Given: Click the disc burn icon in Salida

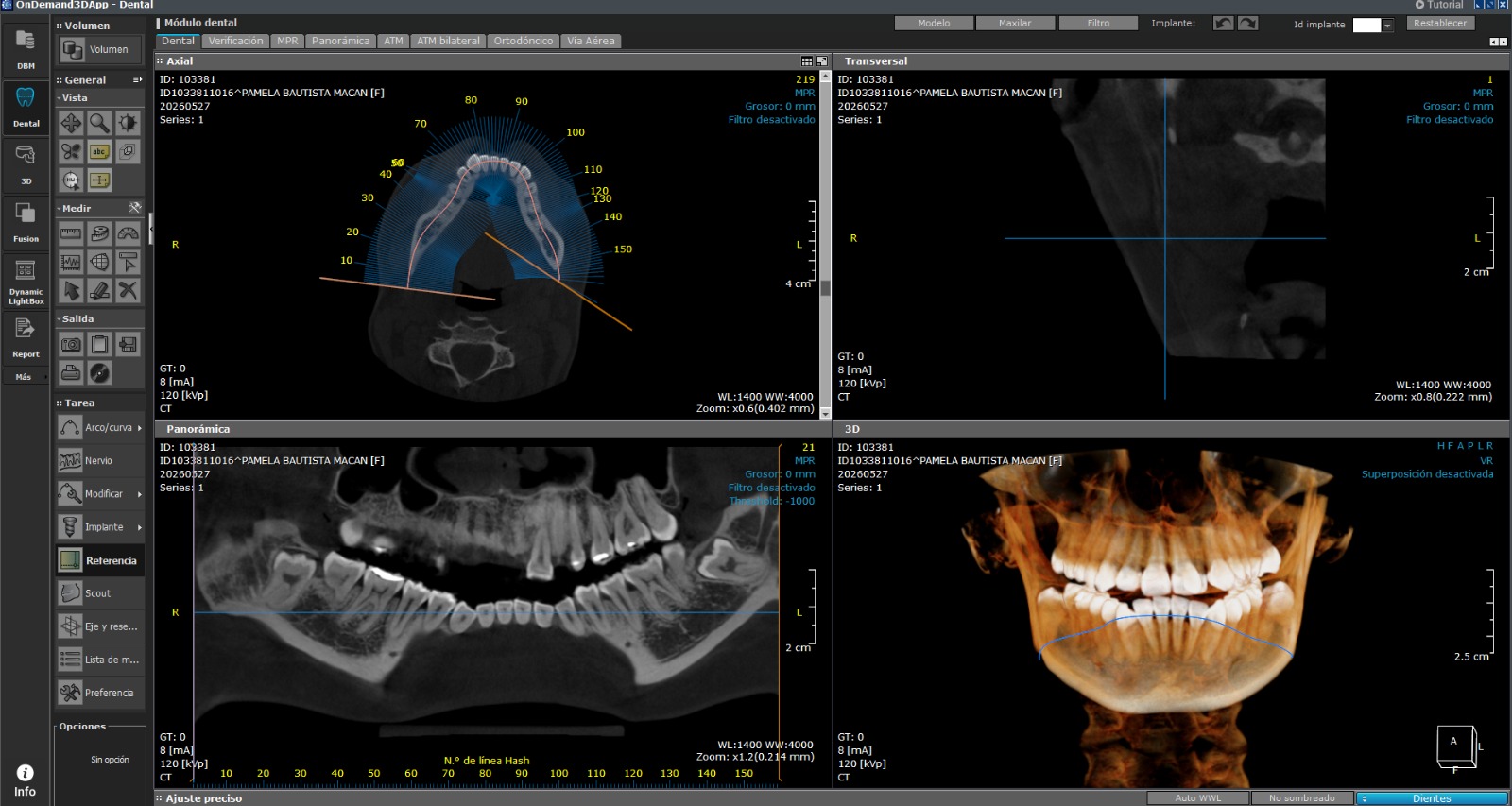Looking at the screenshot, I should pos(99,373).
